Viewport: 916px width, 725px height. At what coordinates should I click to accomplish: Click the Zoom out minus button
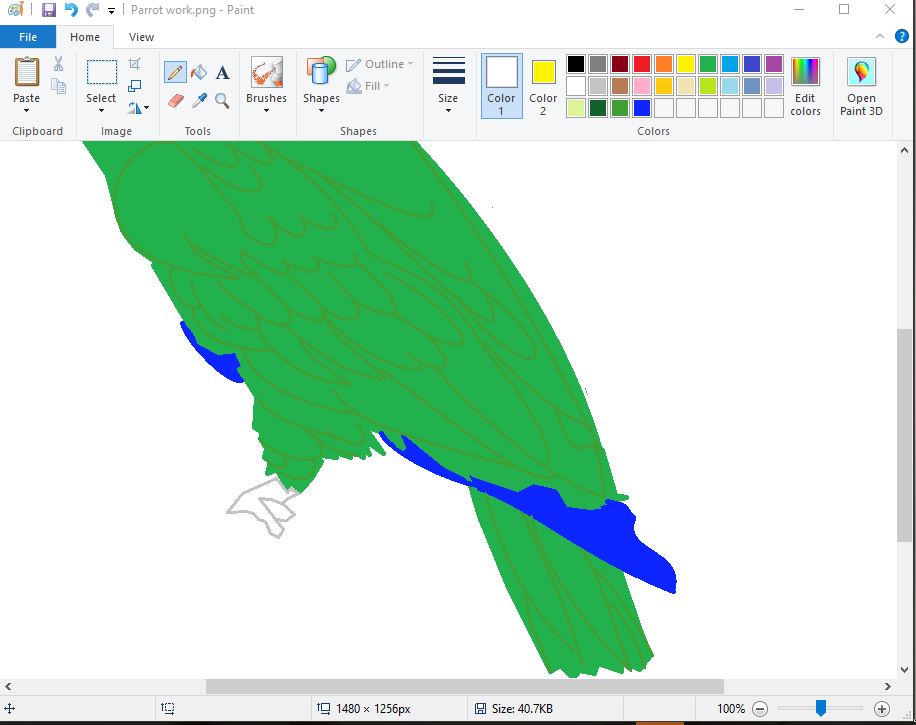pos(759,709)
